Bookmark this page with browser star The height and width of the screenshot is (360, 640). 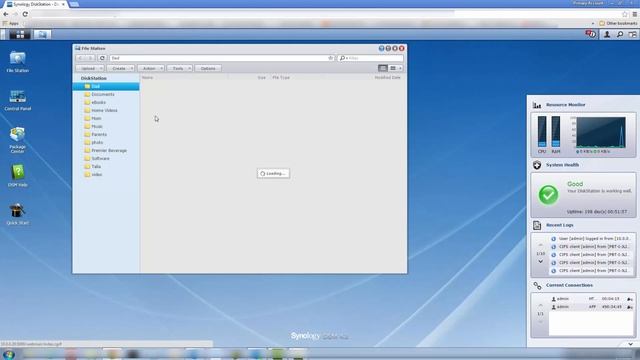tap(624, 14)
